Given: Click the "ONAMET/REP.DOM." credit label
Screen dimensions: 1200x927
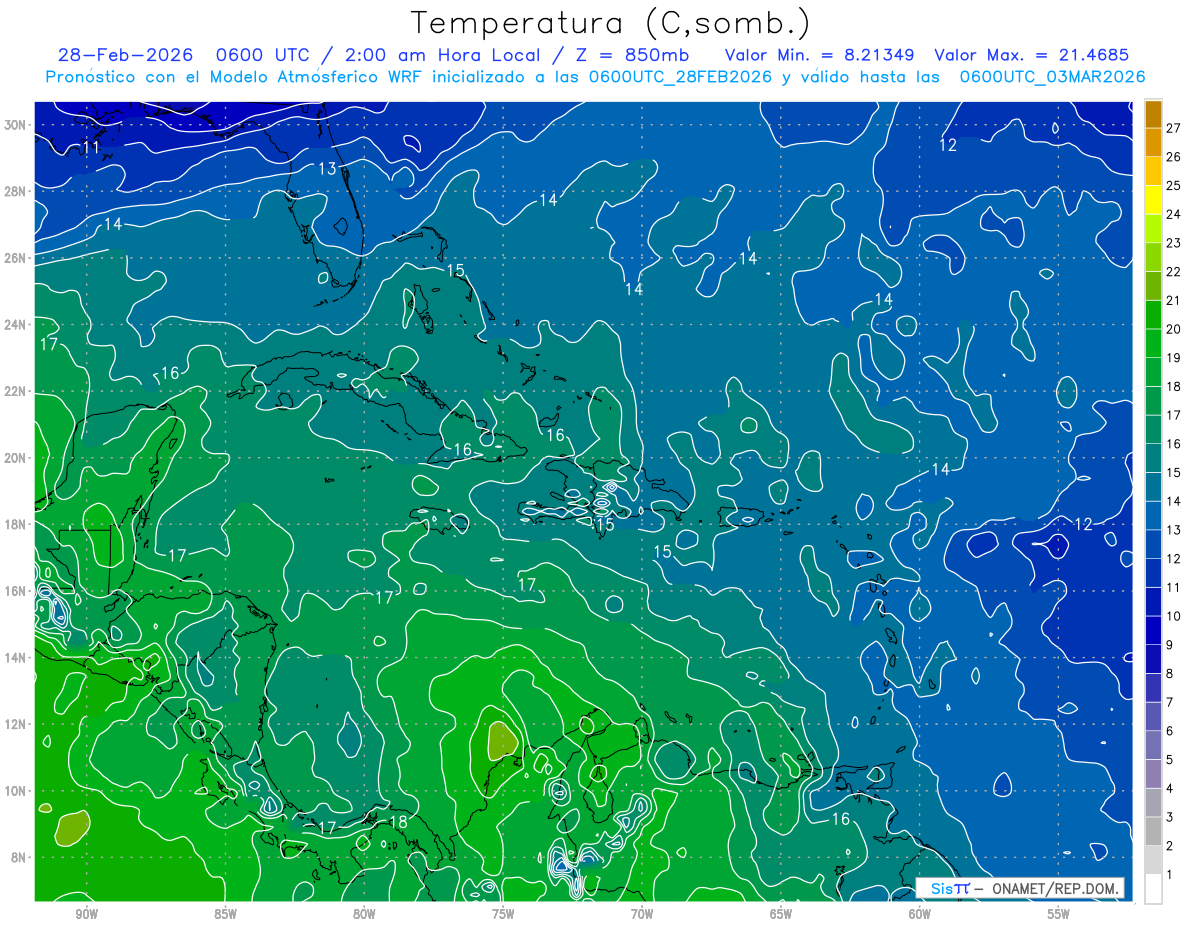Looking at the screenshot, I should 1058,888.
